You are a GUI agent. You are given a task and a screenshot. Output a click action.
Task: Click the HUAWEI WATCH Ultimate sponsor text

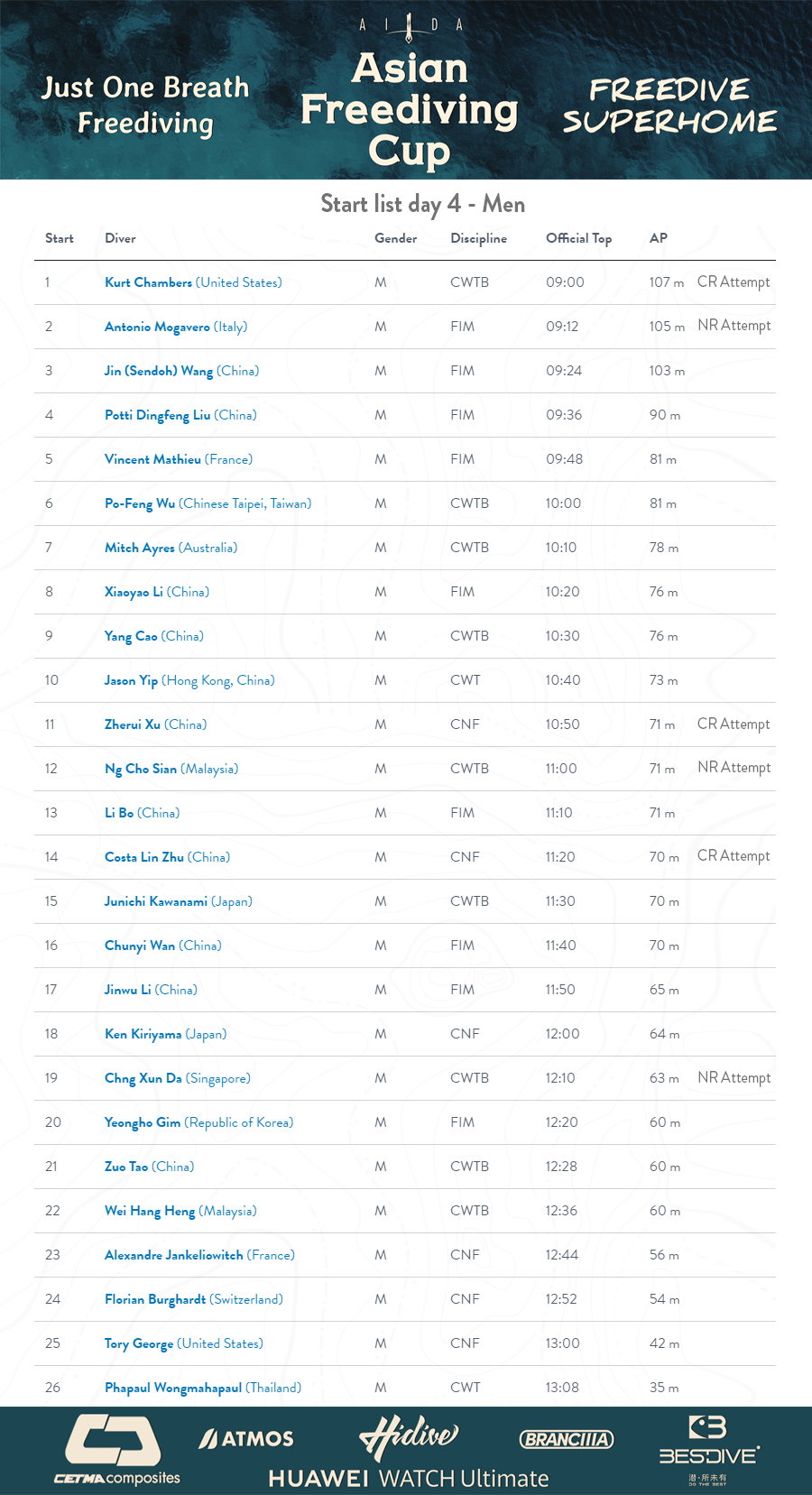(x=409, y=1479)
